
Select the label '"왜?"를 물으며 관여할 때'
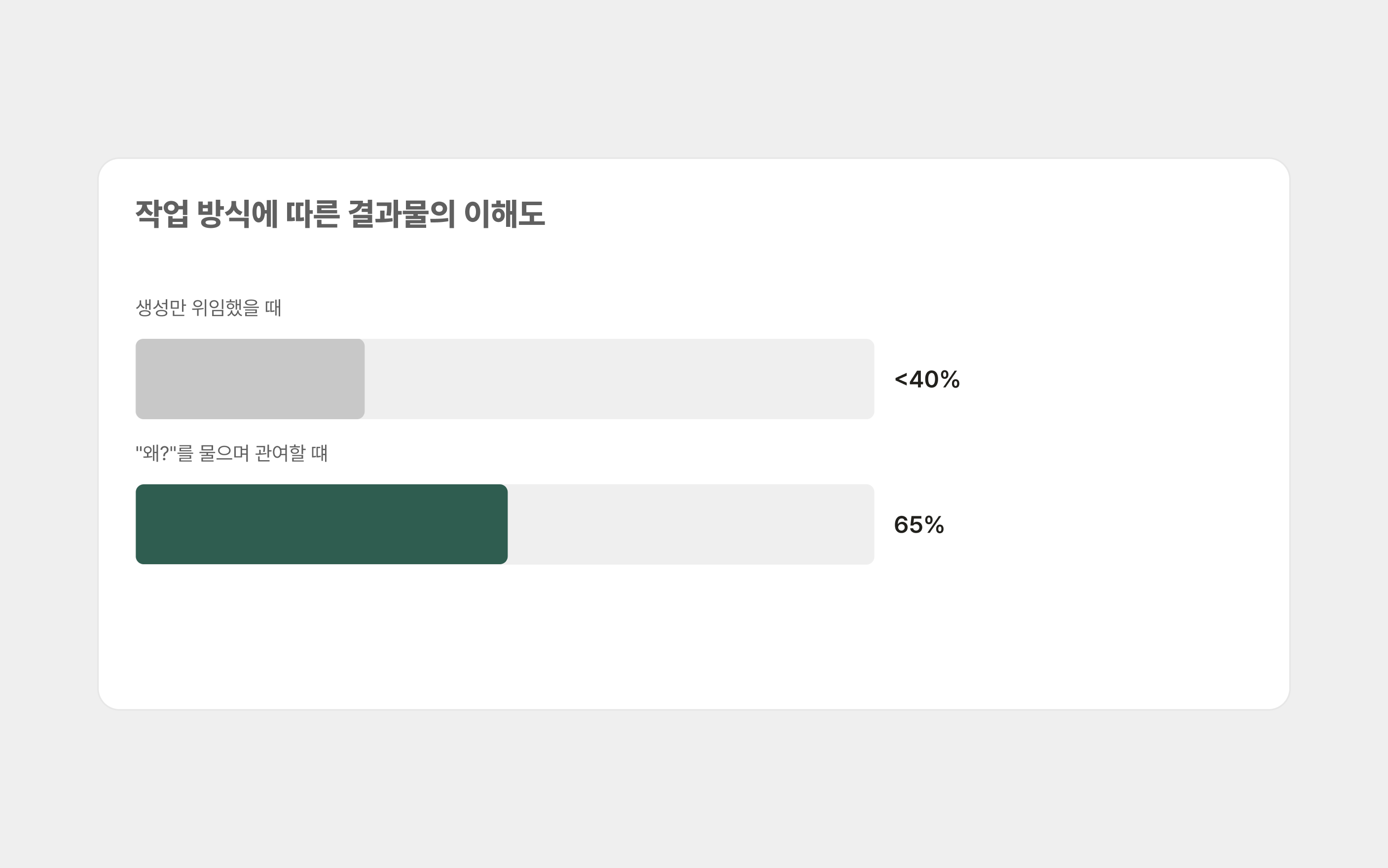231,453
